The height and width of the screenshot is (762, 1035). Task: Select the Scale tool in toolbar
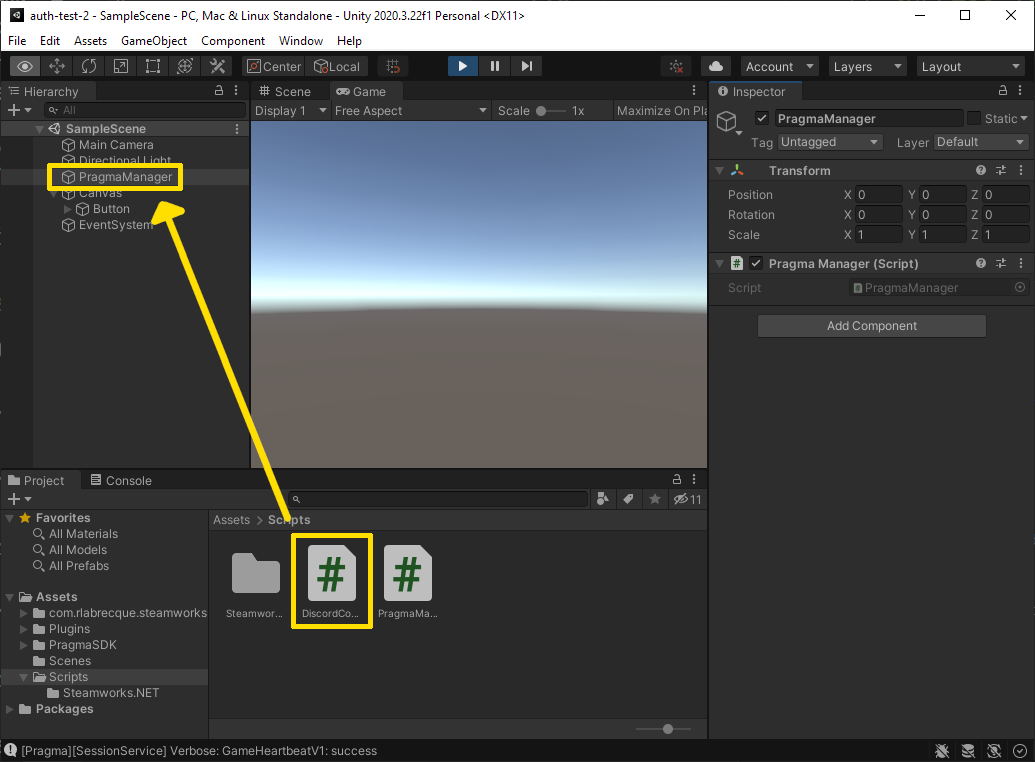tap(121, 66)
